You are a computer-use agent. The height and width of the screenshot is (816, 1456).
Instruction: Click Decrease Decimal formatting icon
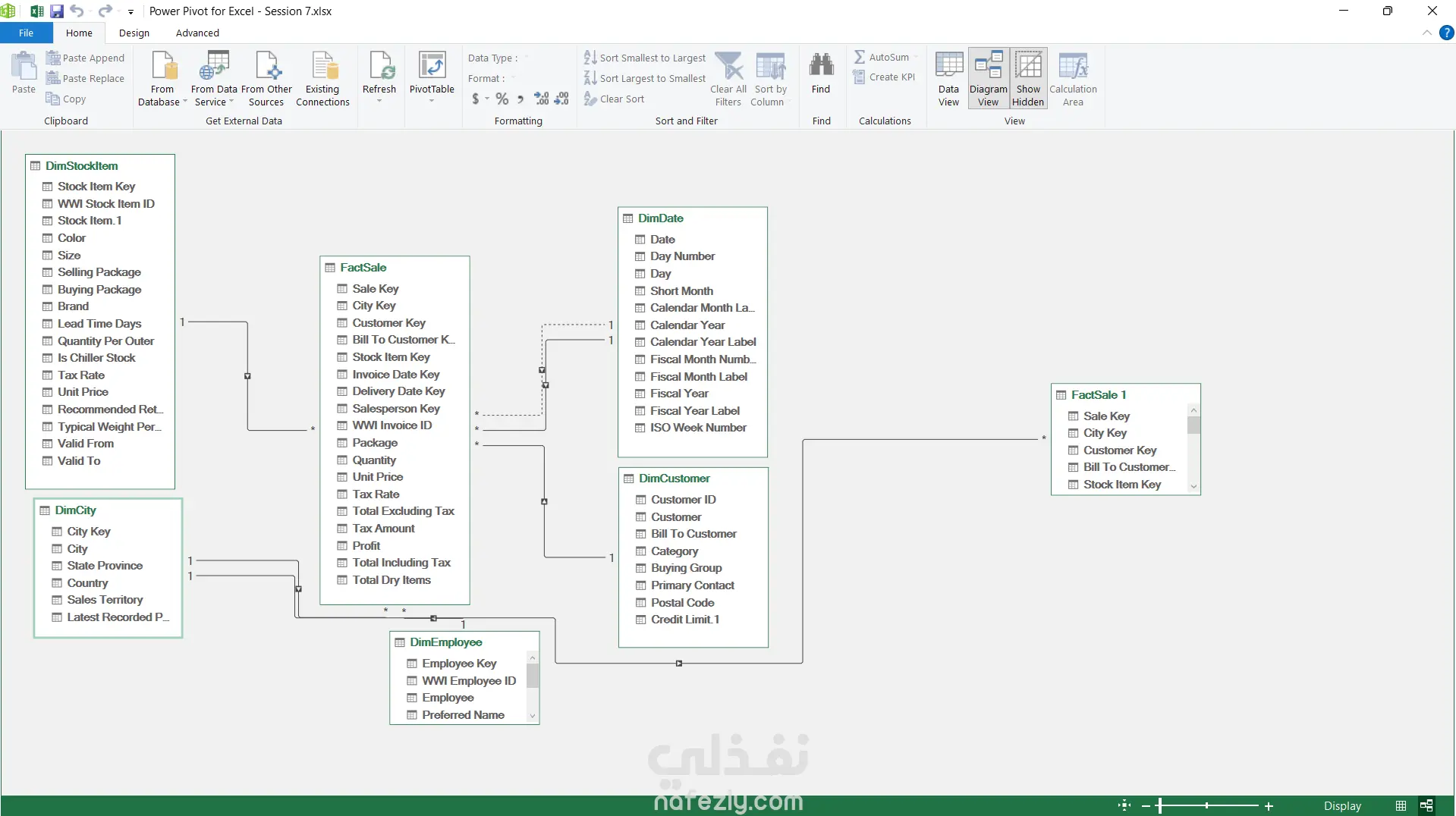pyautogui.click(x=561, y=99)
